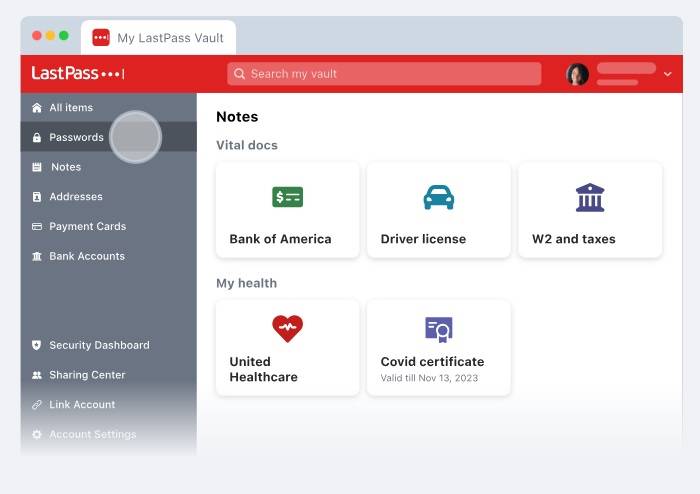700x494 pixels.
Task: Click the green maximize window button
Action: (x=64, y=36)
